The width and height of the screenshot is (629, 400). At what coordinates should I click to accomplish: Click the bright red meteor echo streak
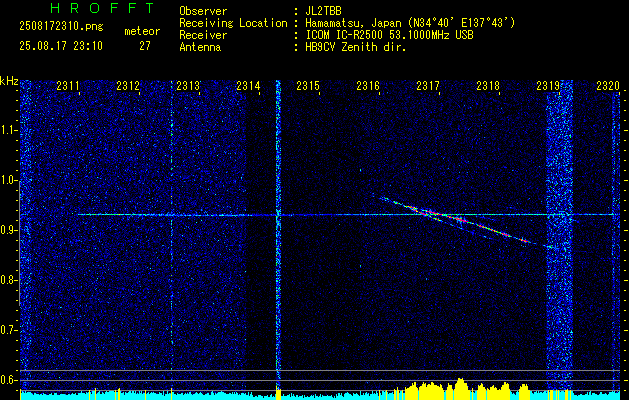pos(461,220)
